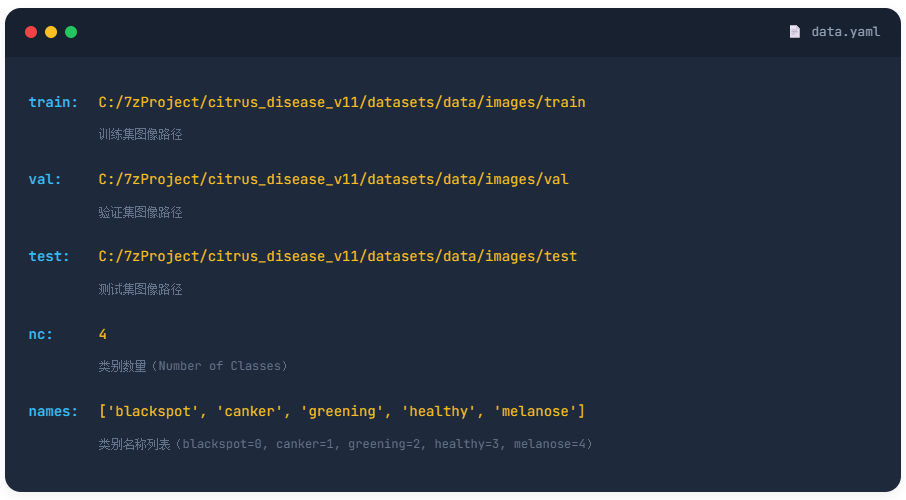
Task: Click the 类别名称列表 index mapping comment
Action: tap(345, 444)
